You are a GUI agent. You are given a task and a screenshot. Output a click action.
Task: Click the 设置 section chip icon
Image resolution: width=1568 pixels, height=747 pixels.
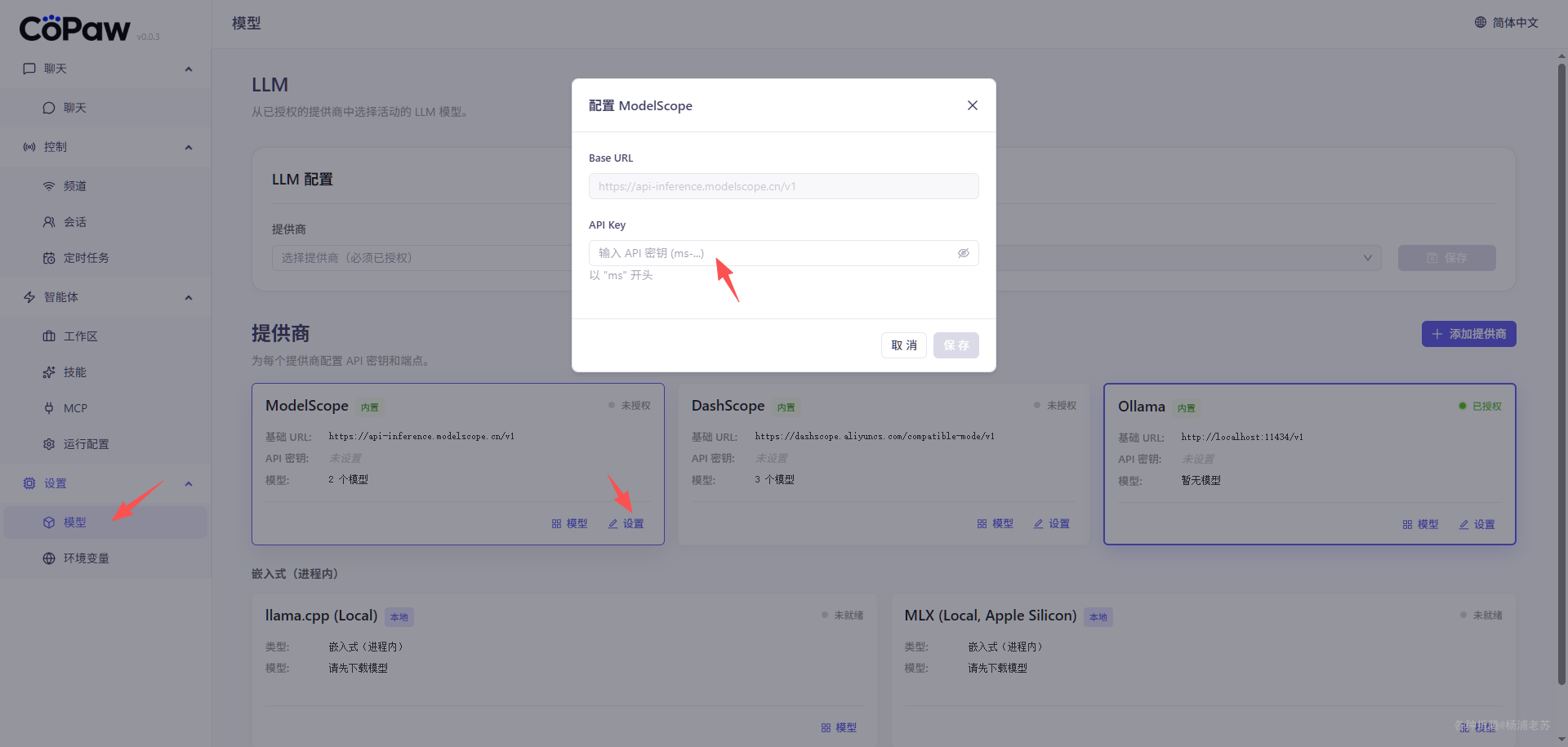pyautogui.click(x=29, y=483)
